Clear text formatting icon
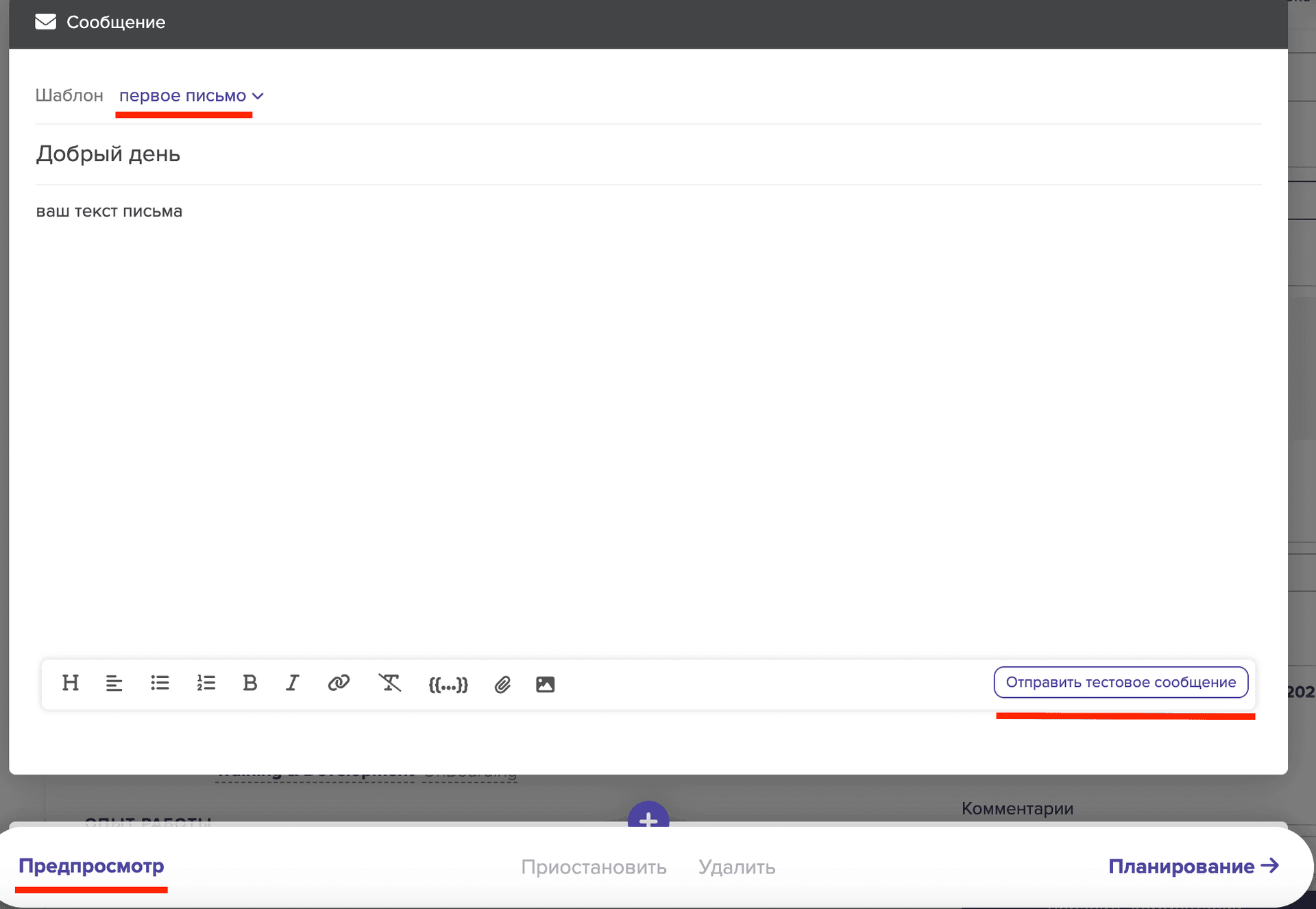 pyautogui.click(x=389, y=683)
